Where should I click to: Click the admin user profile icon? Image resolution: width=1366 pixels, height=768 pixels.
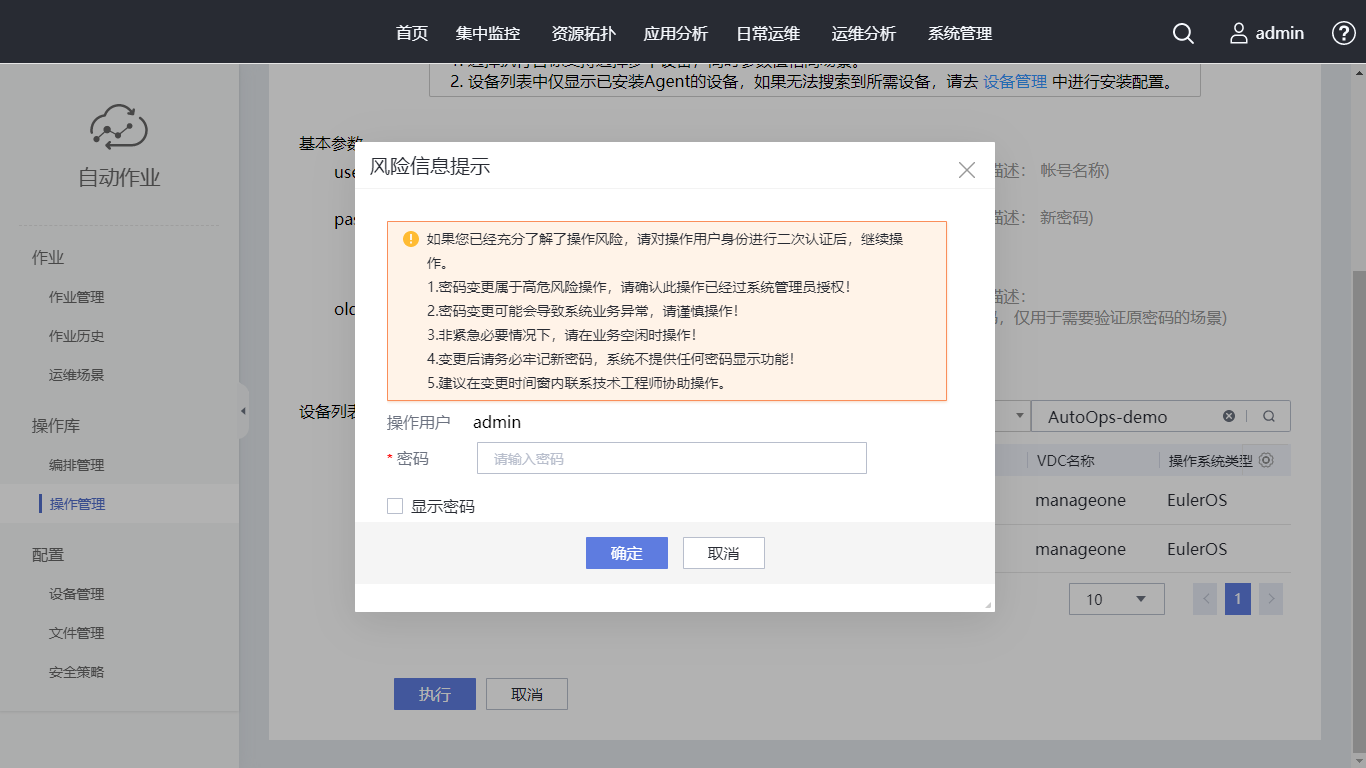point(1239,33)
